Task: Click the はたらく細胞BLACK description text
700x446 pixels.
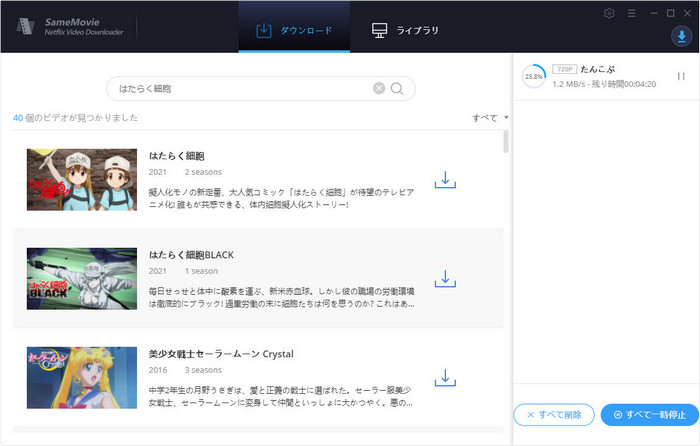Action: [282, 297]
